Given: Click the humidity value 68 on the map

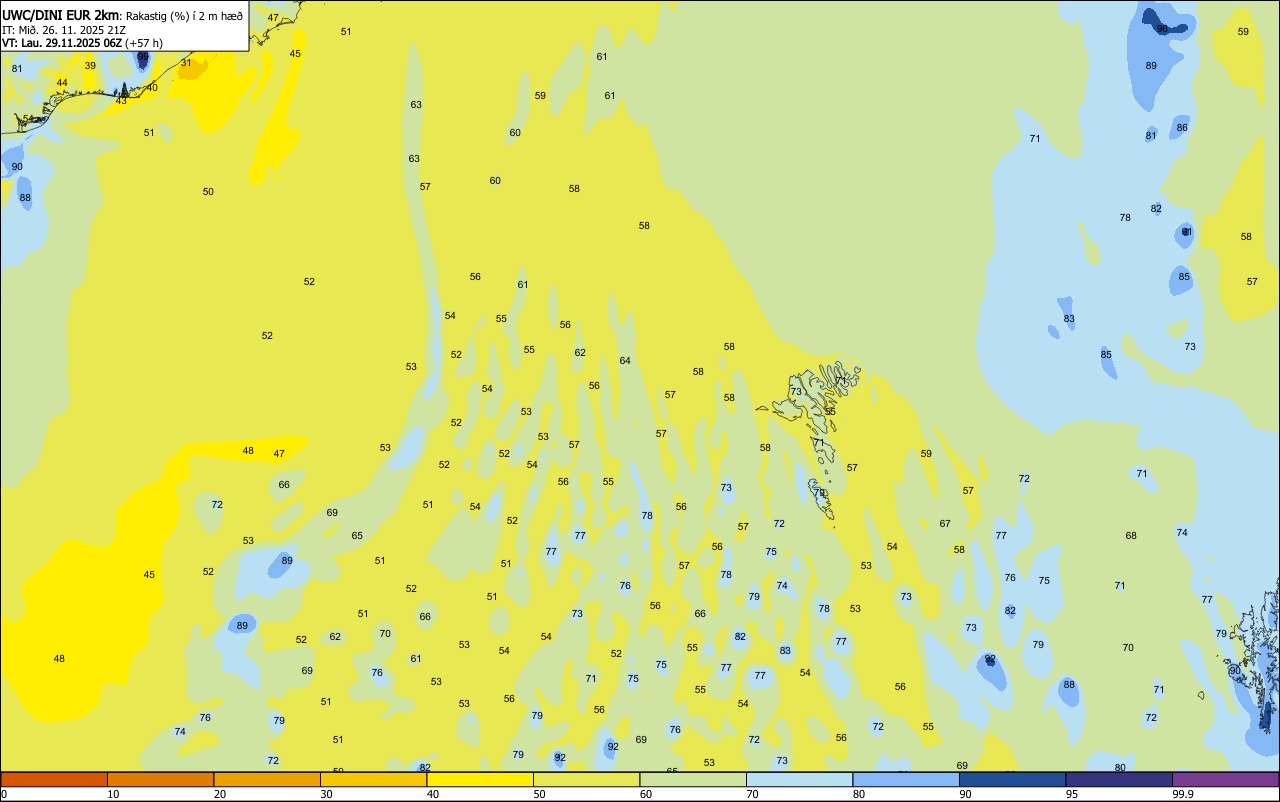Looking at the screenshot, I should pos(1131,536).
